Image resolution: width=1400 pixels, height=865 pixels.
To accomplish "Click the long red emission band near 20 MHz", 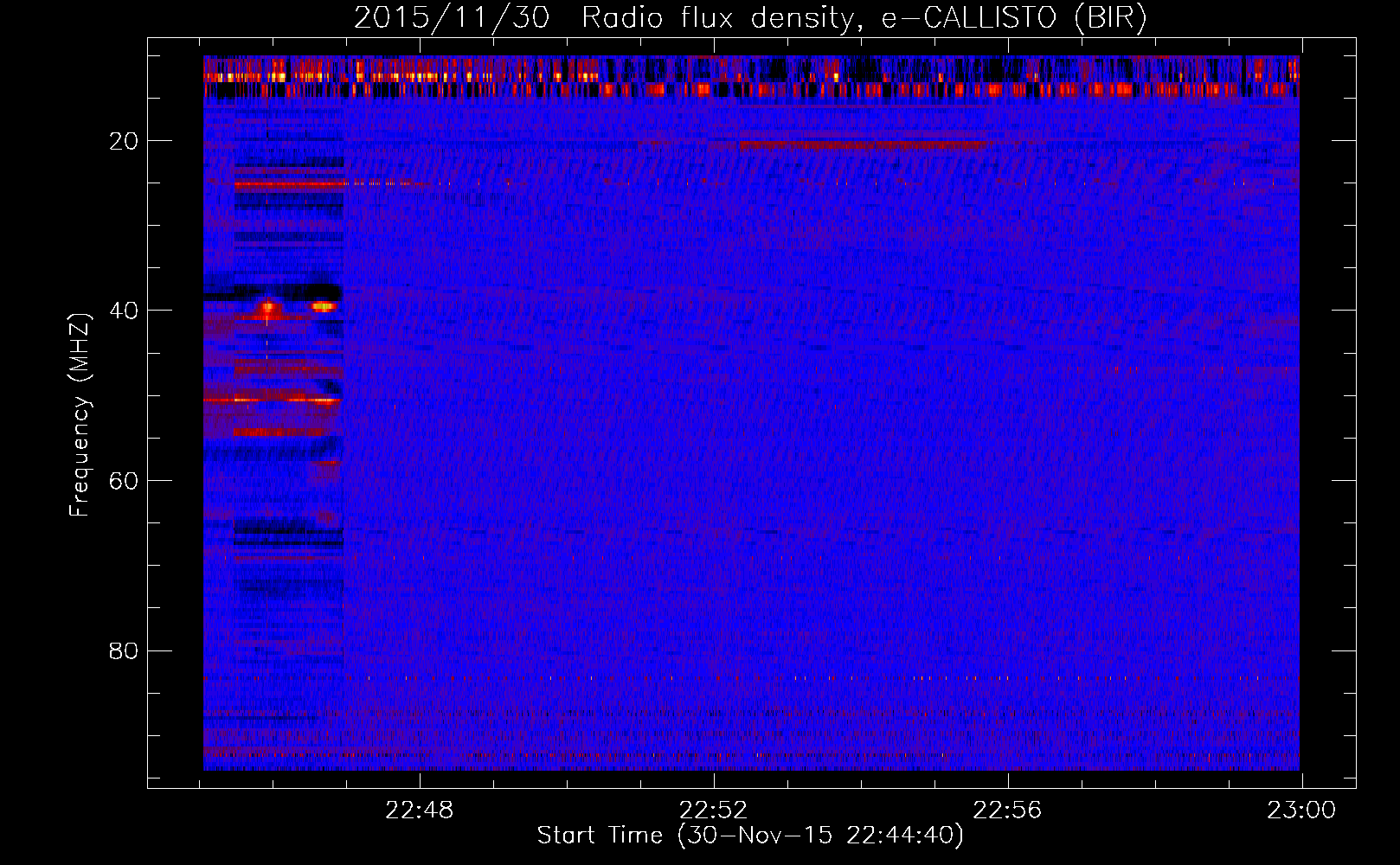I will 863,144.
